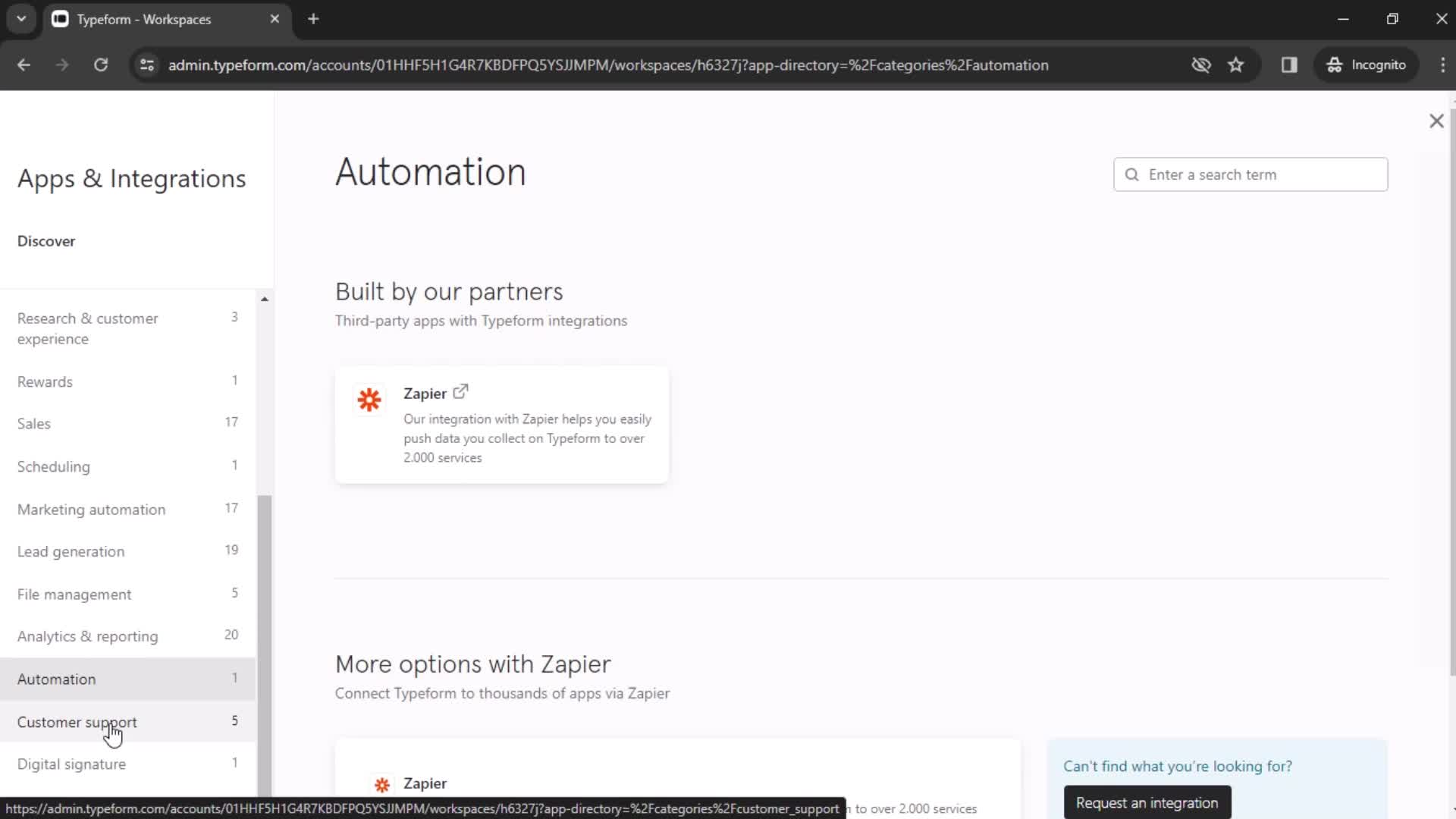Click the Enter a search term input field
The width and height of the screenshot is (1456, 819).
1252,174
